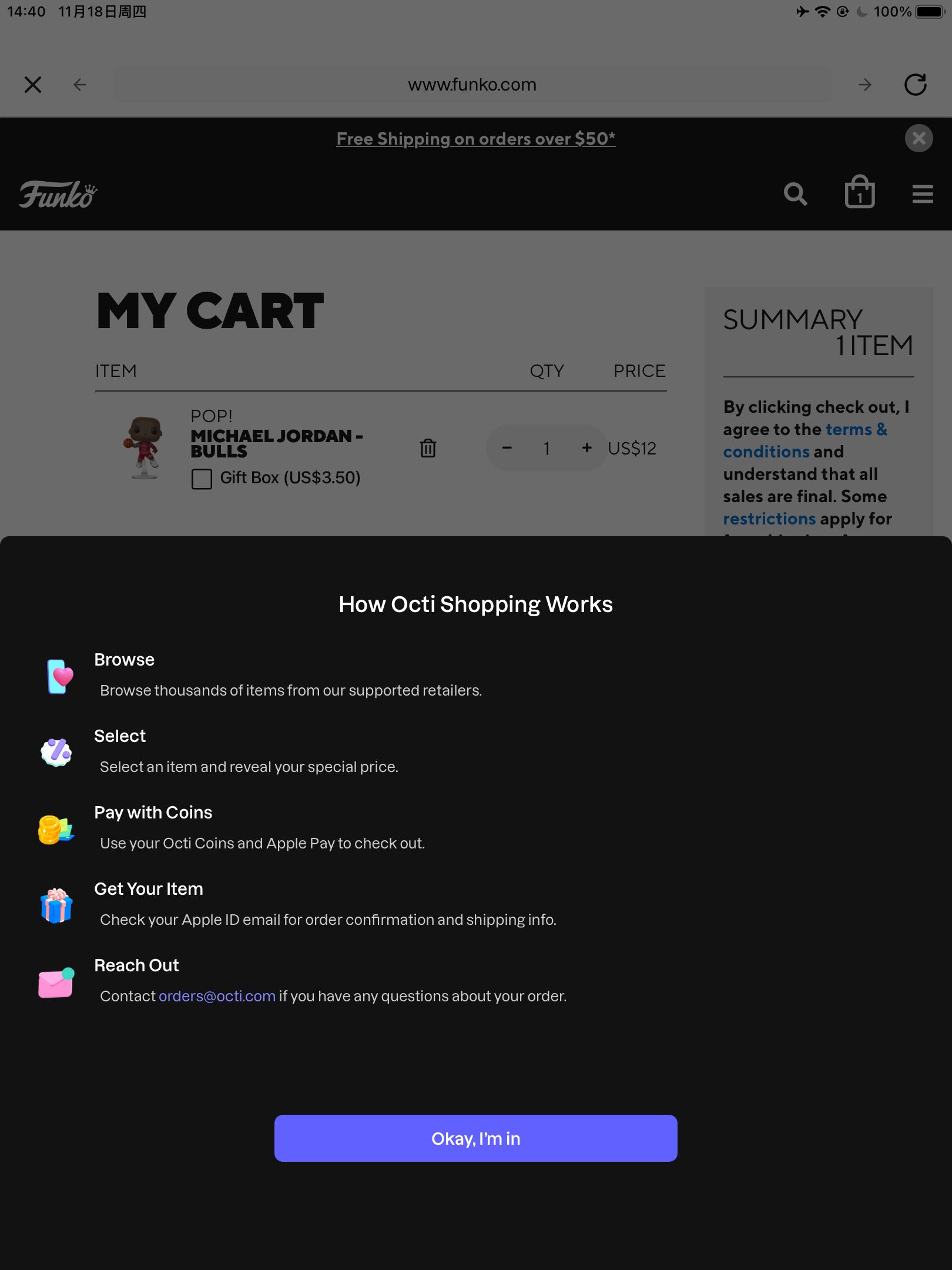
Task: Tap the Okay, I'm in button
Action: click(475, 1138)
